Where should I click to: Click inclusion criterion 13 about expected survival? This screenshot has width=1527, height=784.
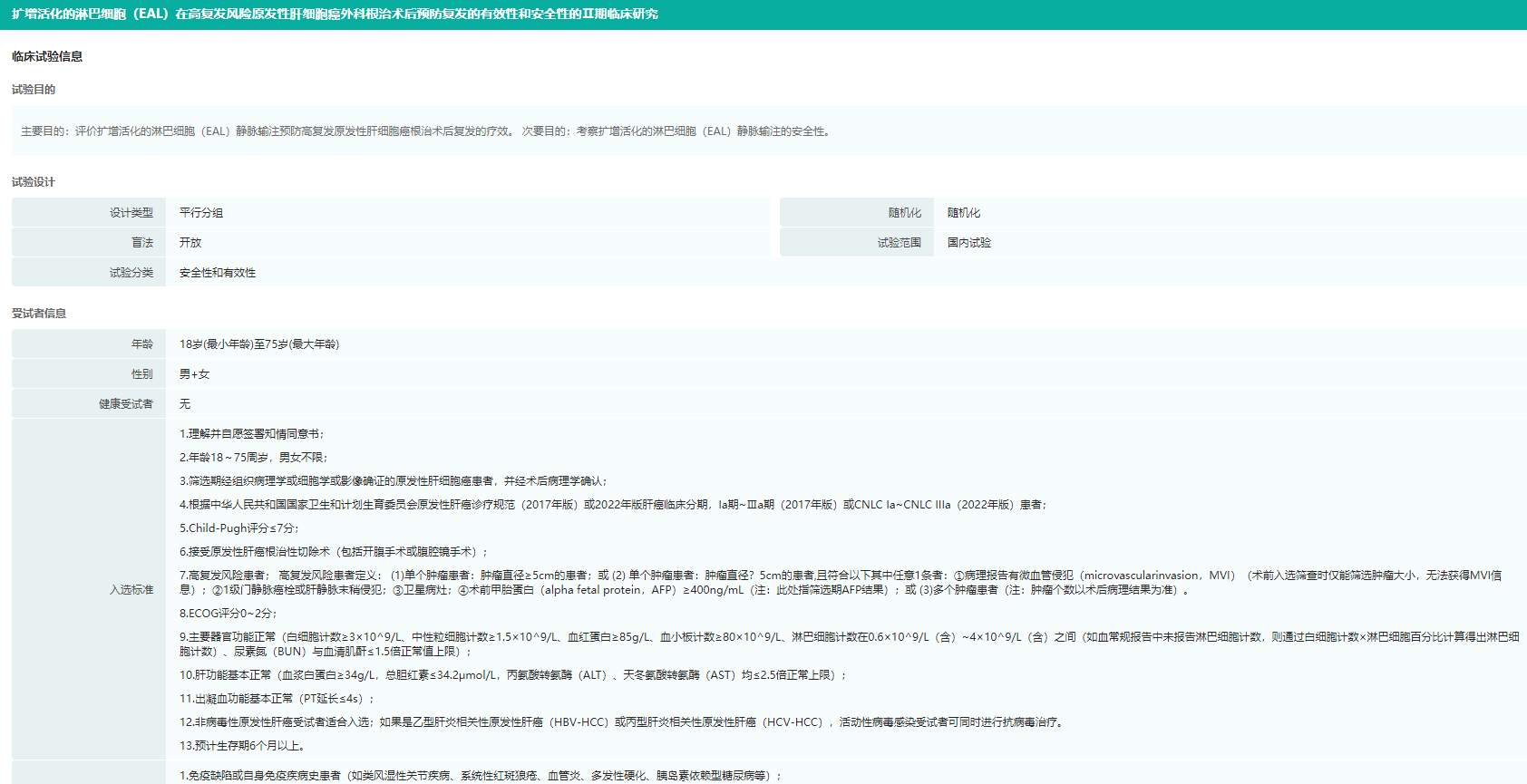click(x=242, y=746)
